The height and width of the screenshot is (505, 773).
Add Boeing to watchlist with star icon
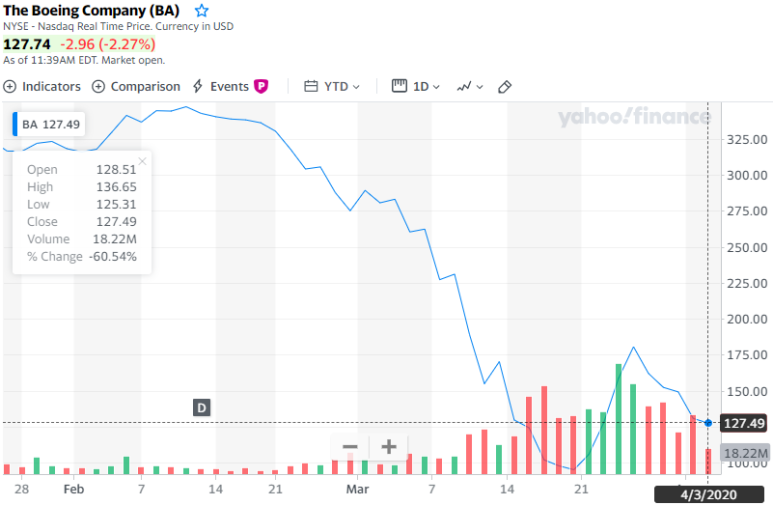[202, 10]
